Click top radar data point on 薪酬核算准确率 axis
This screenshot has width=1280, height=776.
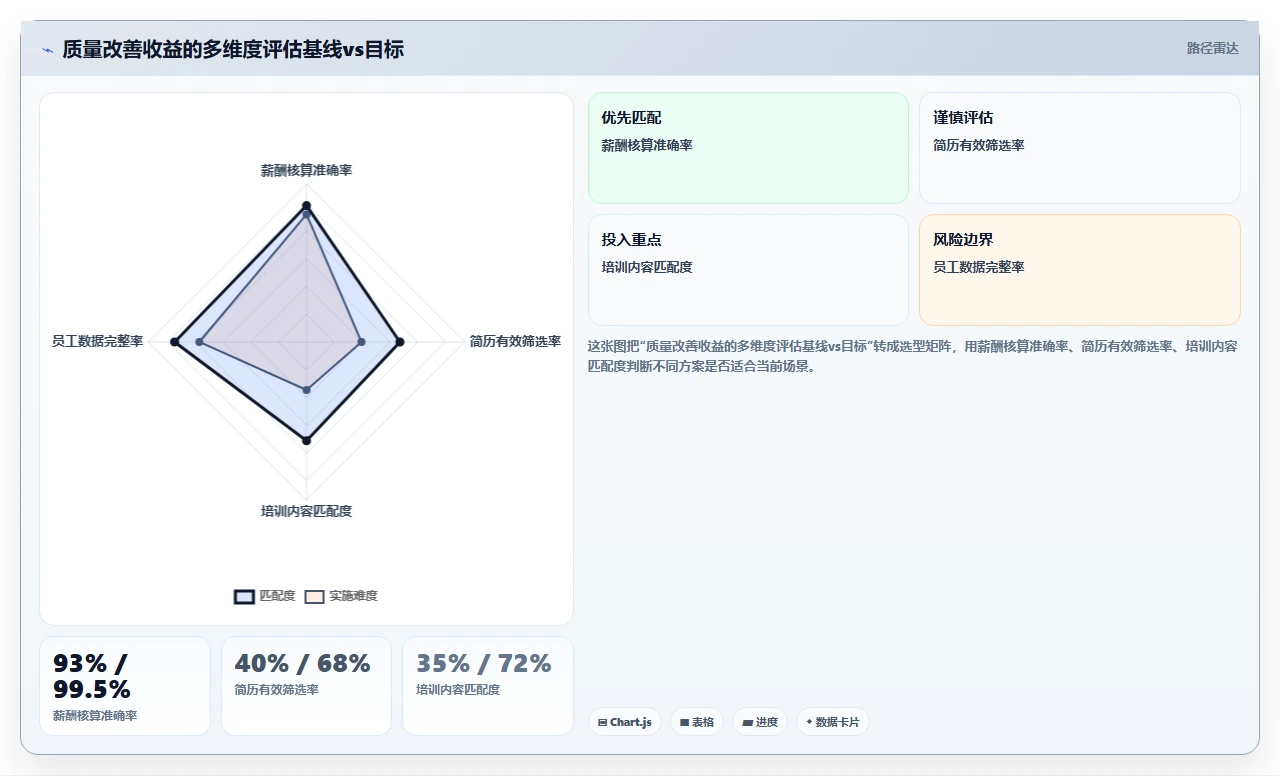click(x=306, y=206)
